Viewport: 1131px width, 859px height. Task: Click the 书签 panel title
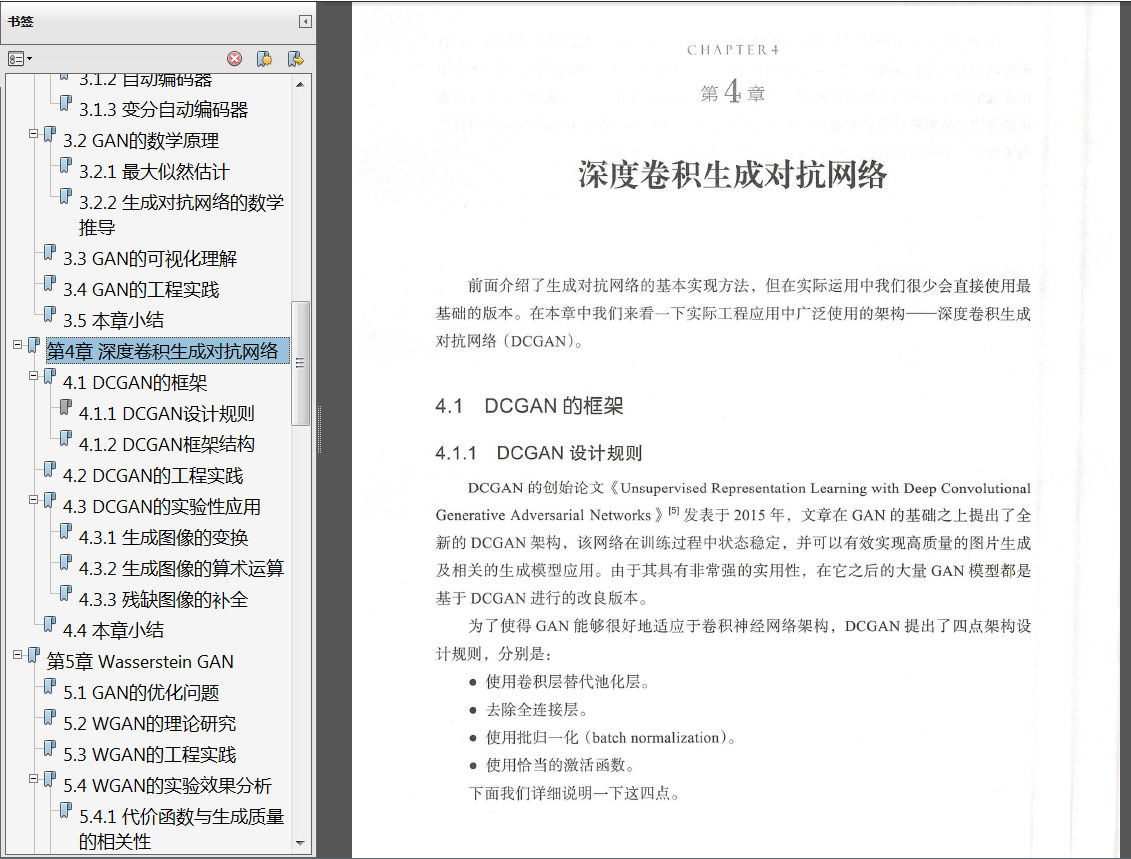click(x=21, y=22)
